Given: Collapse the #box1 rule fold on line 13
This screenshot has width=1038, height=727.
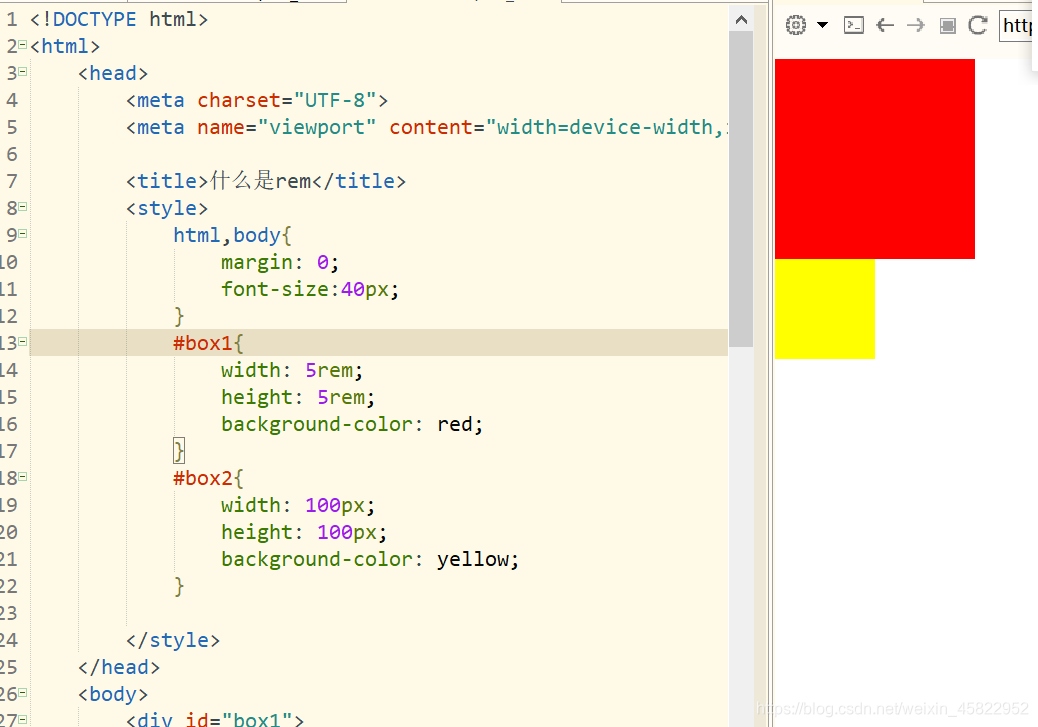Looking at the screenshot, I should pos(23,342).
